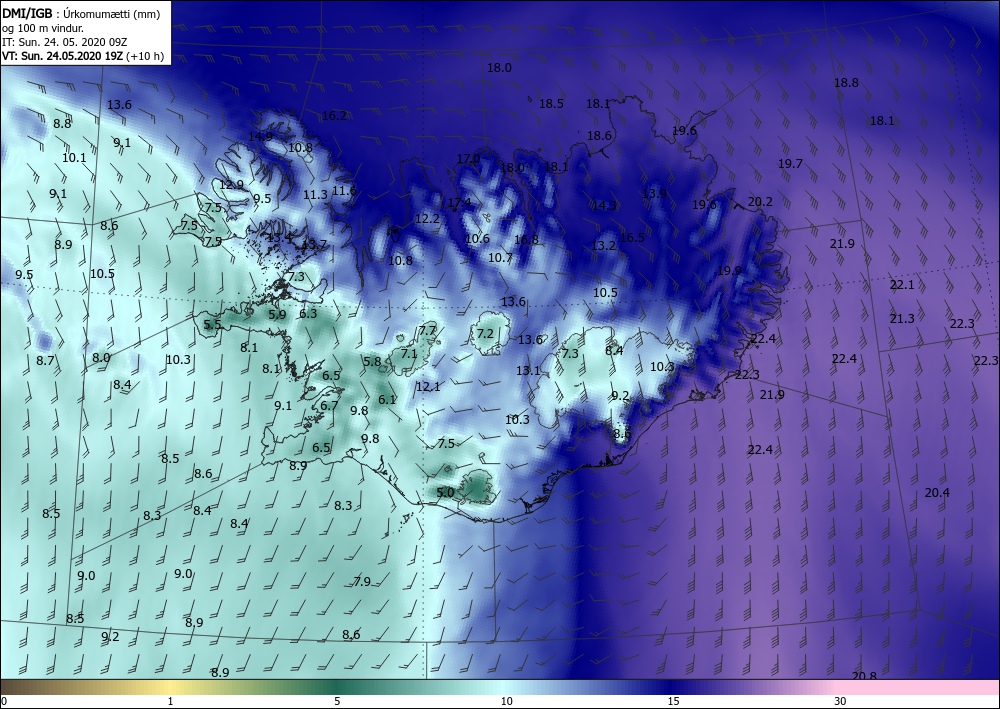Viewport: 1000px width, 709px height.
Task: Click the 8.8 value on the map
Action: click(62, 124)
